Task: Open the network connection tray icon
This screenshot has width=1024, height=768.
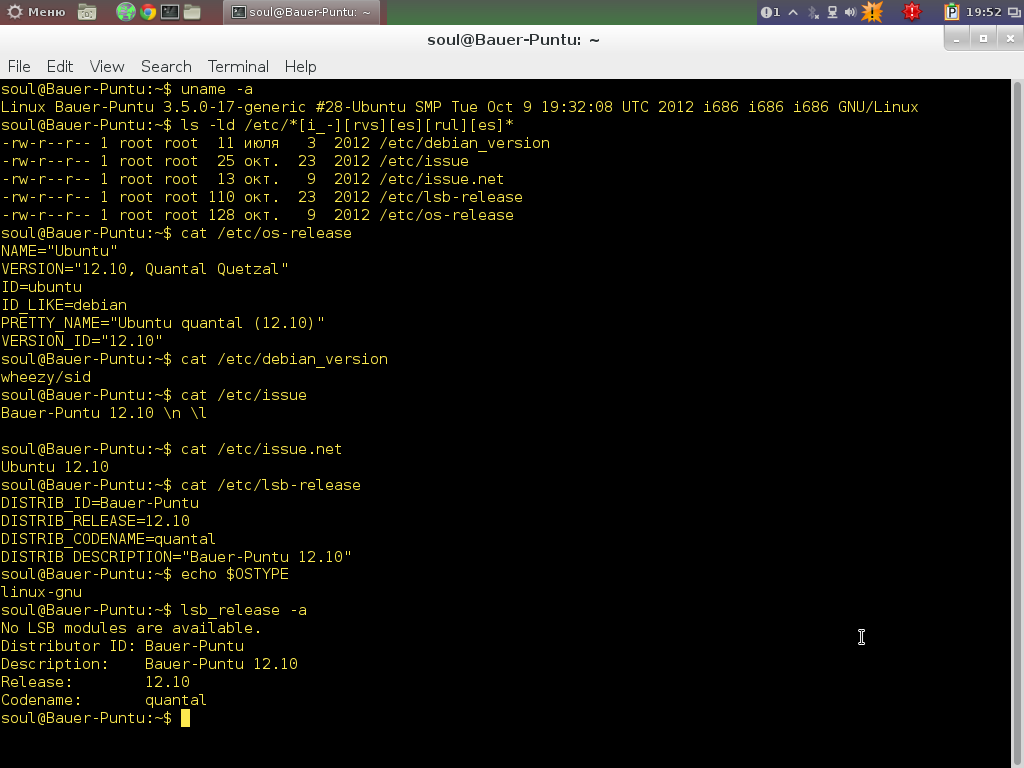Action: [x=832, y=12]
